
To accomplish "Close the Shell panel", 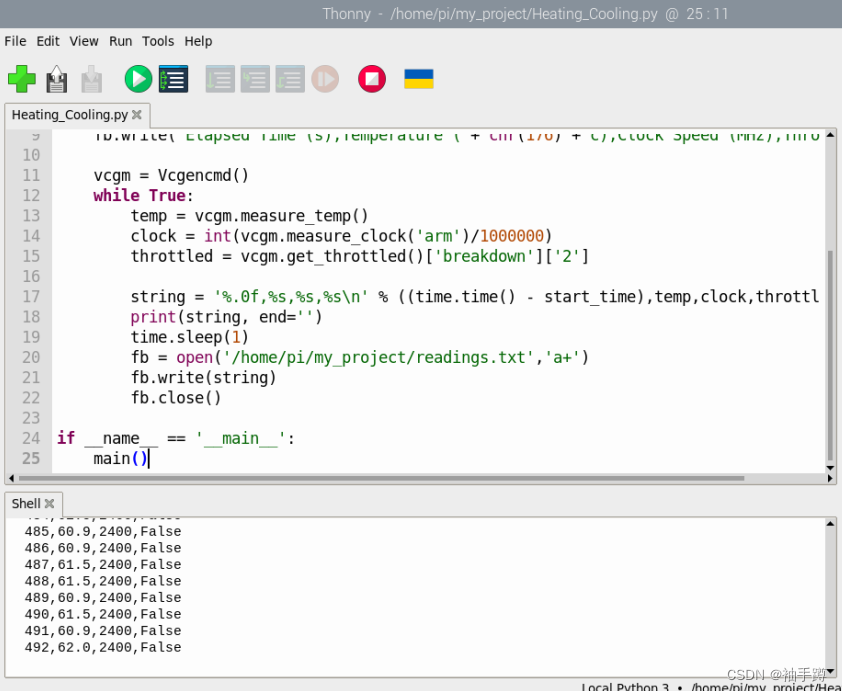I will pyautogui.click(x=48, y=503).
